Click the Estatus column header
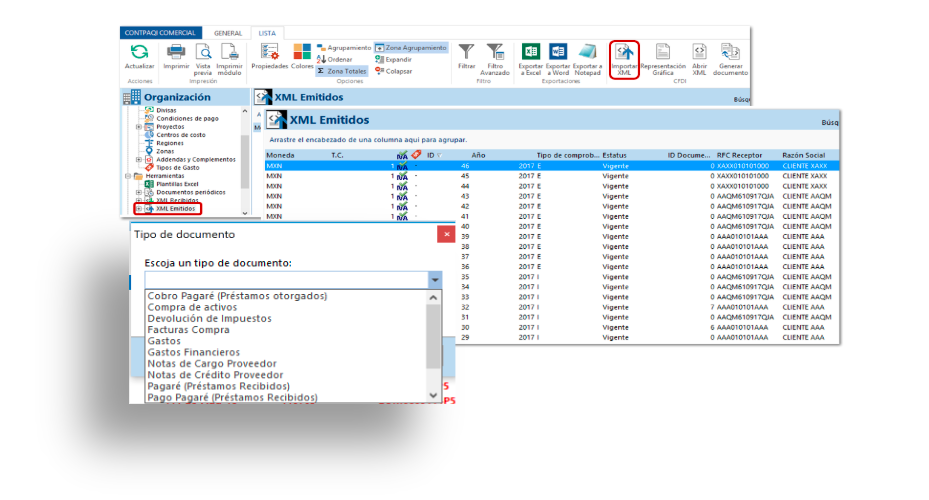929x500 pixels. click(616, 155)
